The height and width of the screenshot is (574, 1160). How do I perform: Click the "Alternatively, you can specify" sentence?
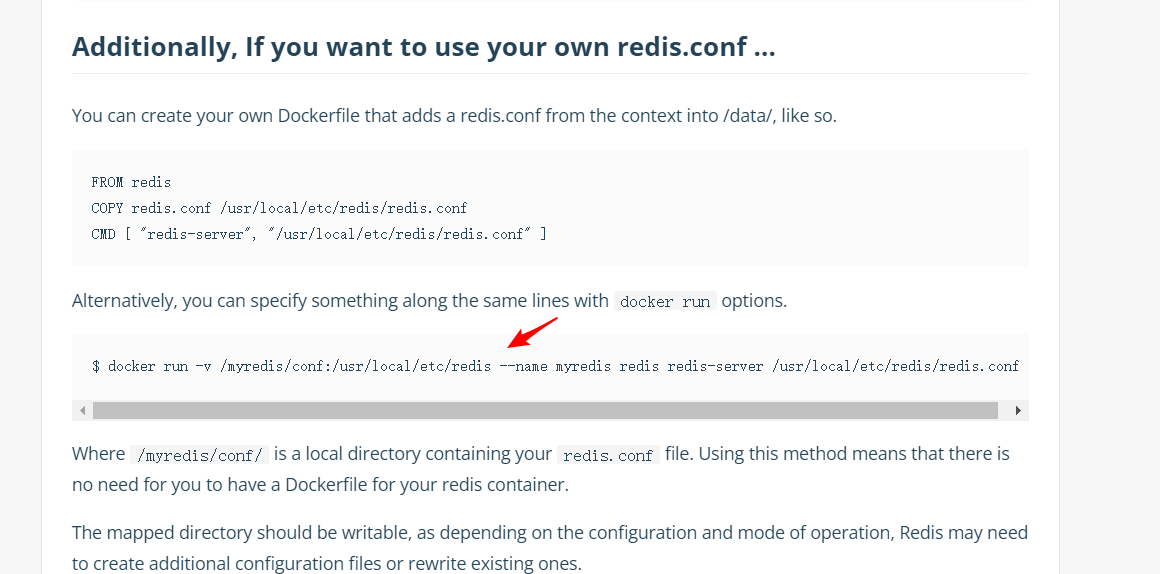[x=340, y=301]
